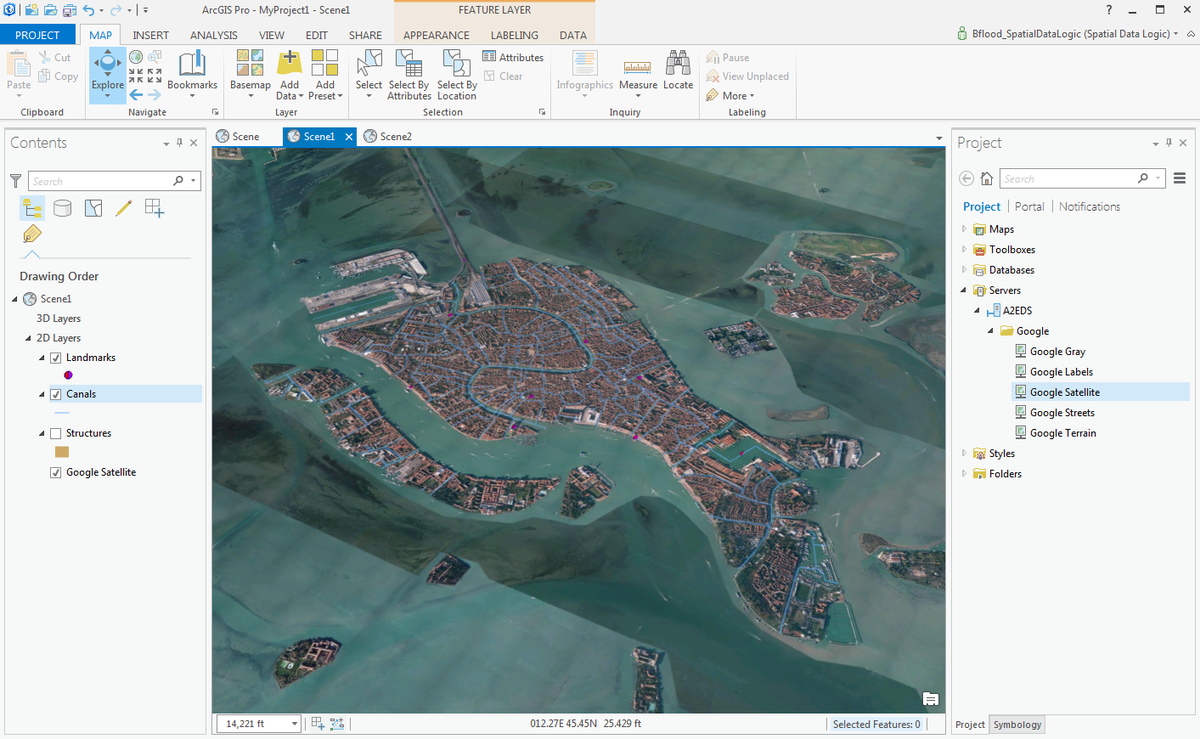The image size is (1200, 739).
Task: Switch to the Scene2 view tab
Action: 388,136
